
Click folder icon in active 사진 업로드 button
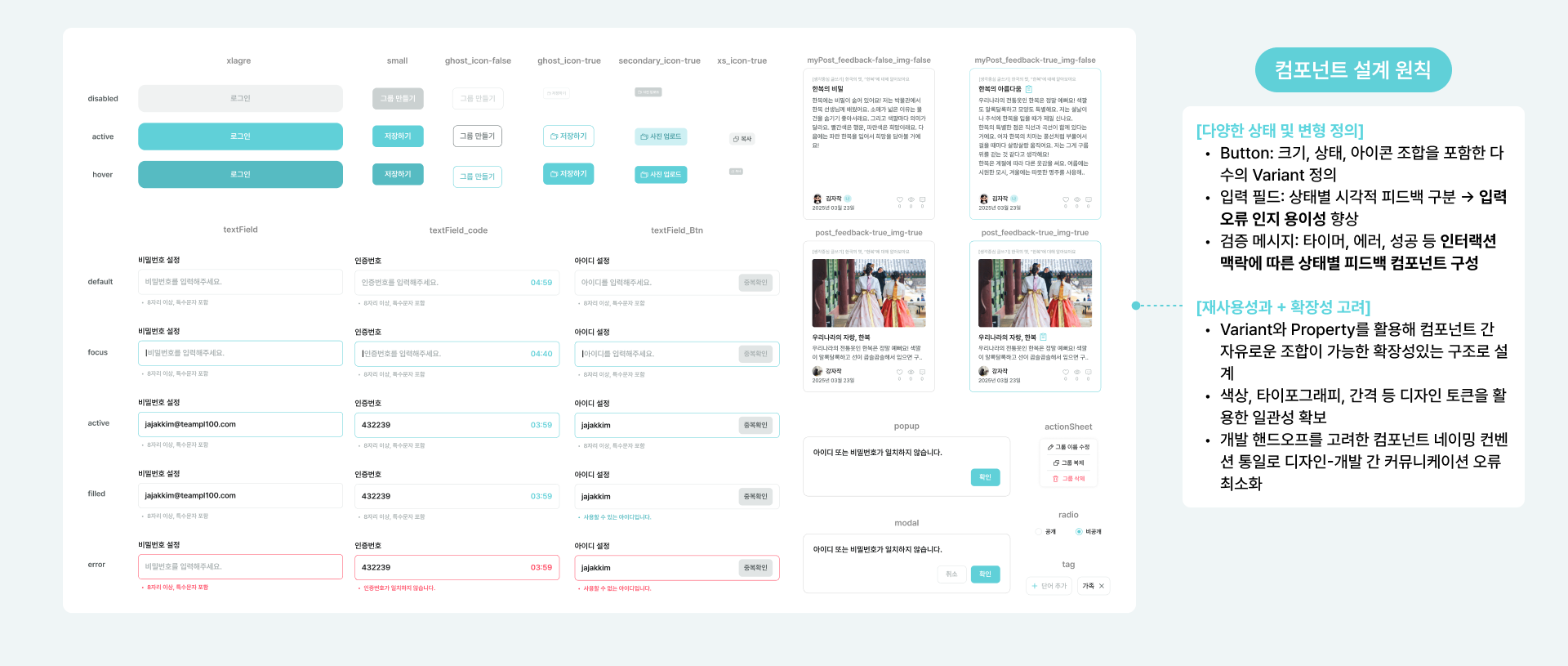[644, 136]
